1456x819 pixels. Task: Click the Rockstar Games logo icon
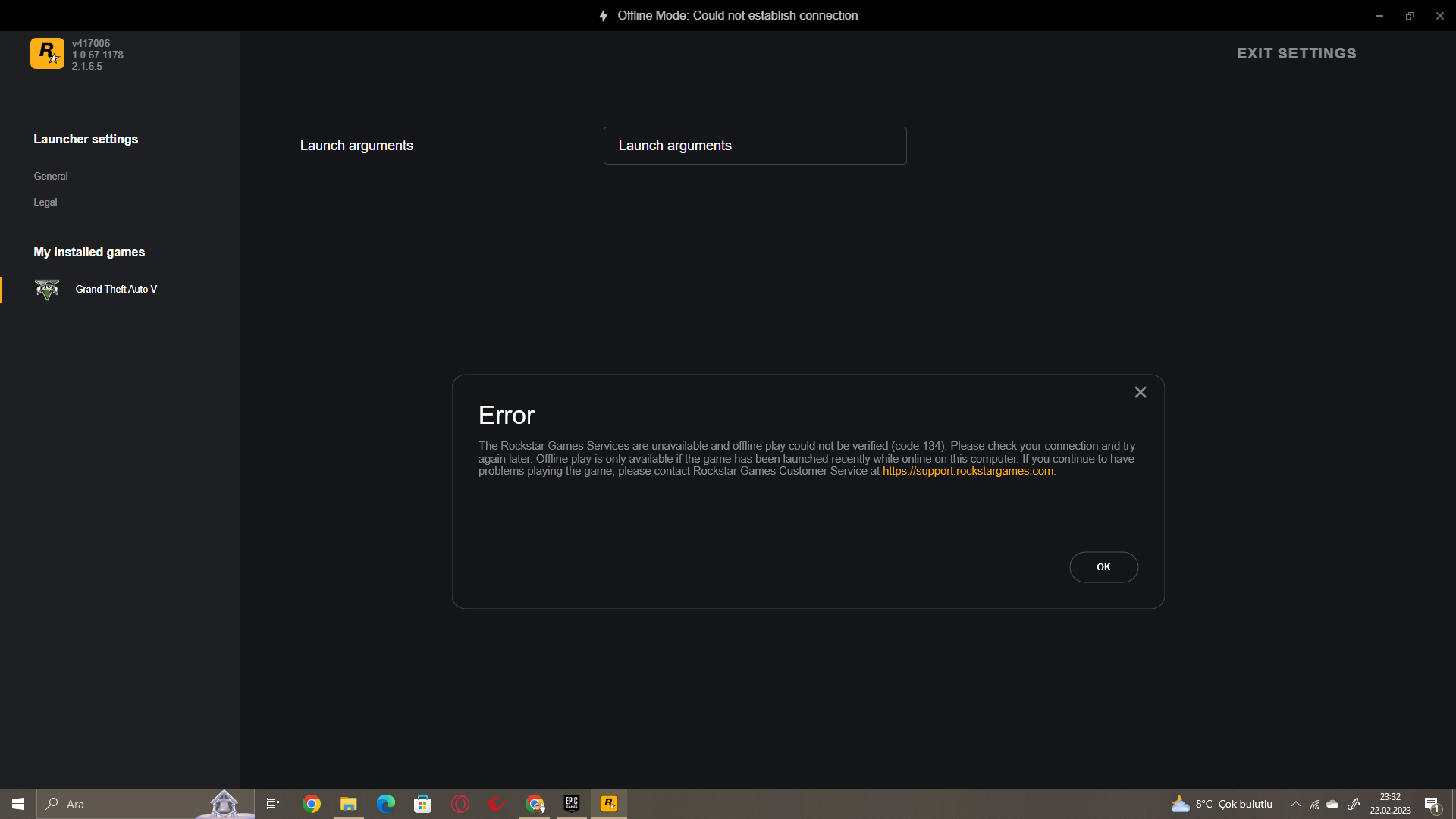coord(47,54)
